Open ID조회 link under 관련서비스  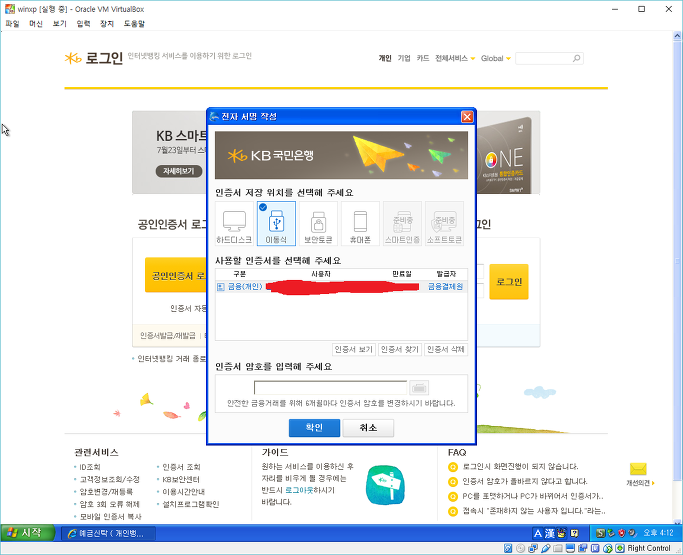[90, 467]
